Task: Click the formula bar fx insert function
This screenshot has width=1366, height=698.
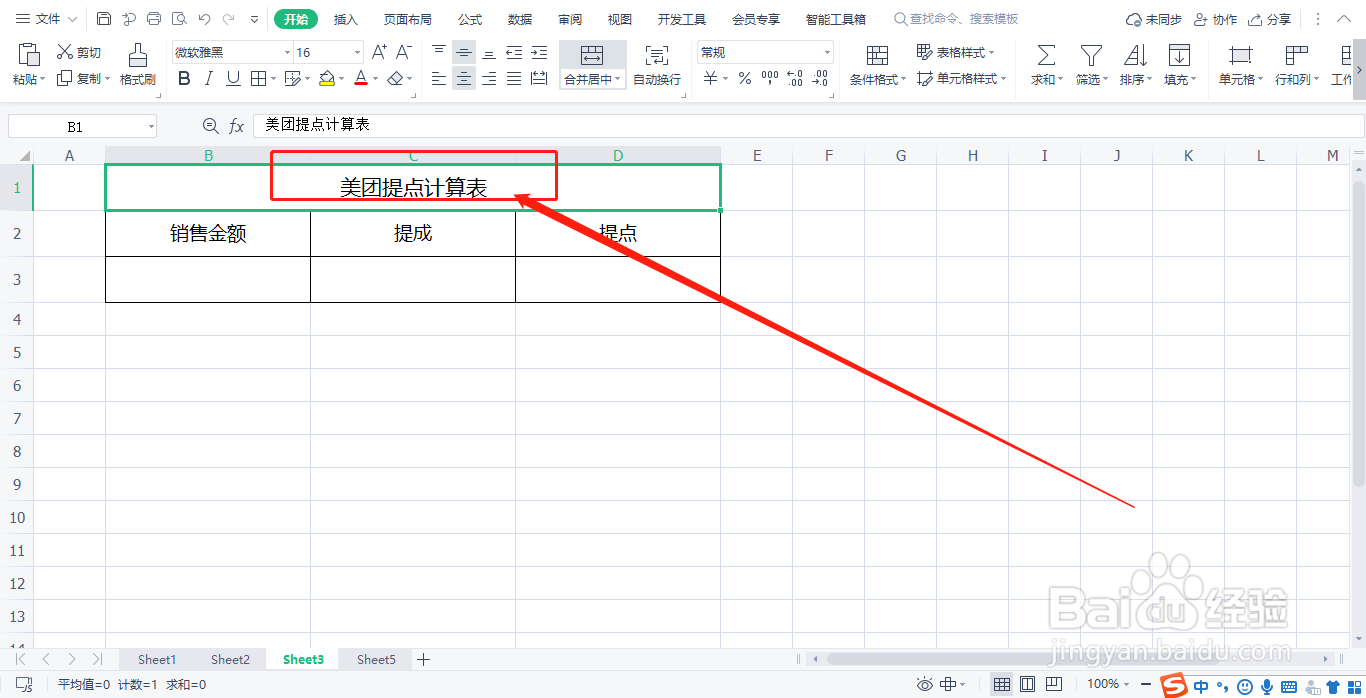Action: click(x=237, y=126)
